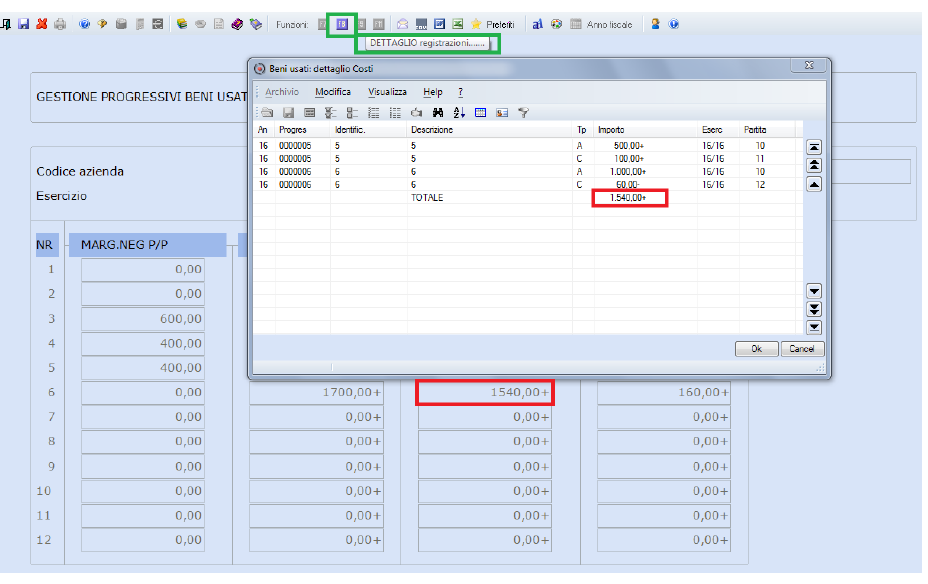The height and width of the screenshot is (584, 928).
Task: Jump to first record with top arrow button
Action: click(x=814, y=147)
